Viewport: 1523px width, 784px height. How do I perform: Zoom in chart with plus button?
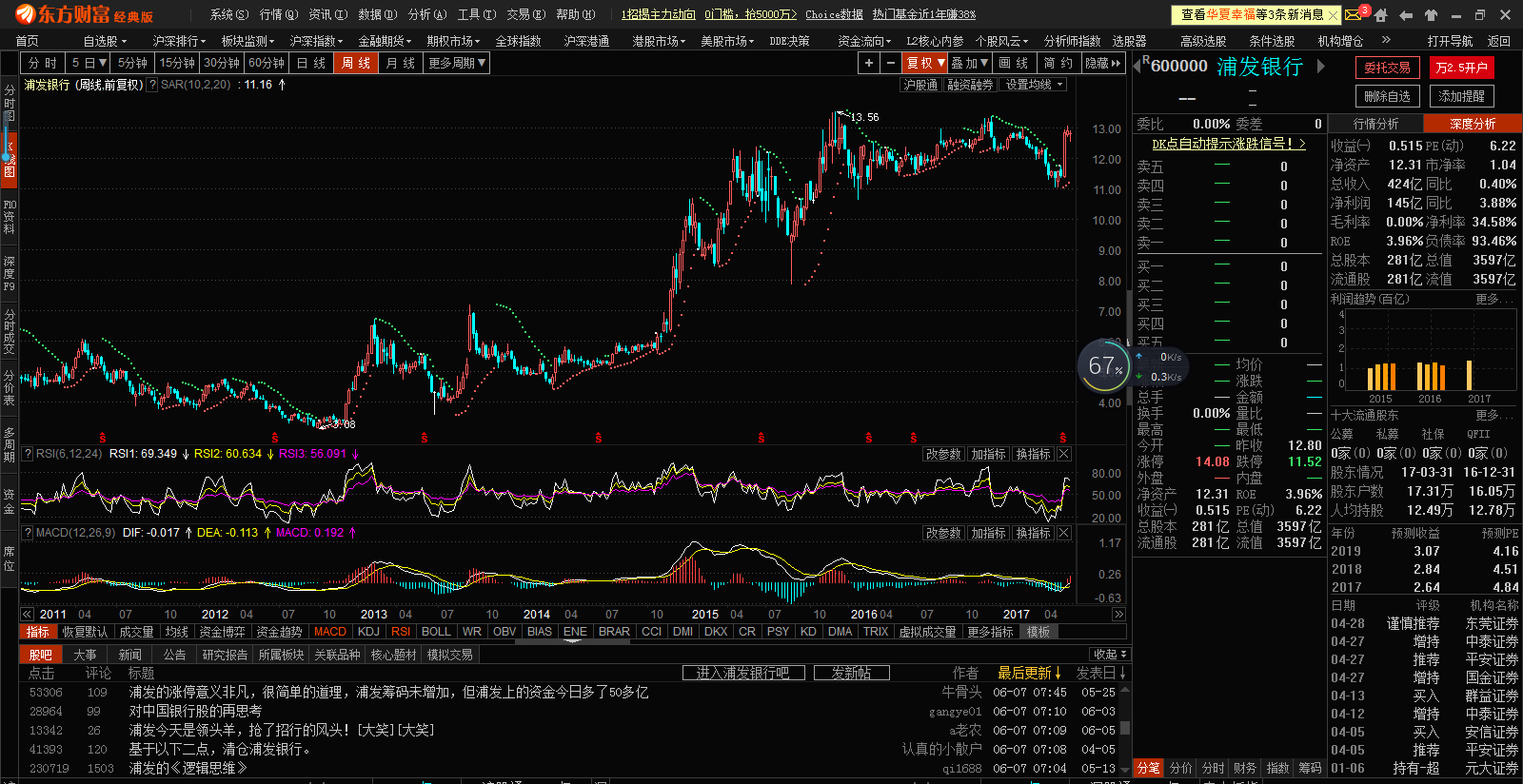click(868, 63)
